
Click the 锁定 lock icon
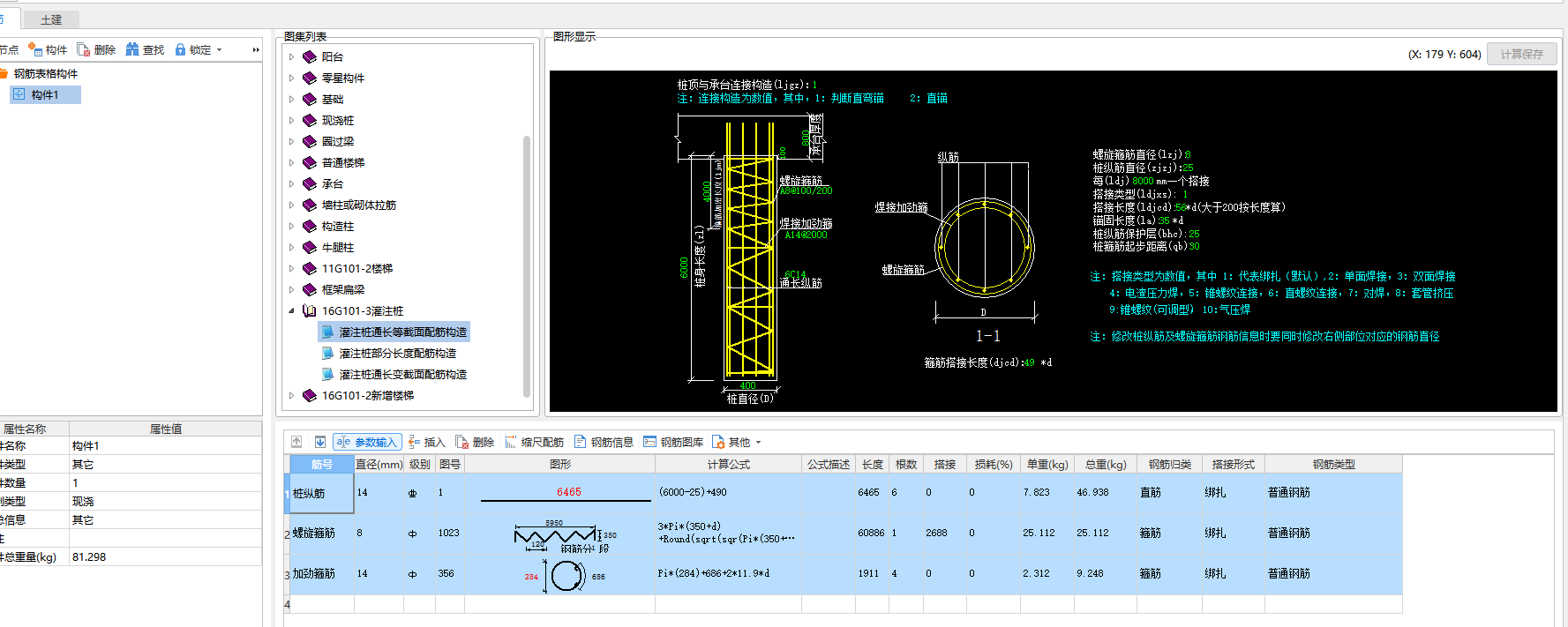pos(180,49)
